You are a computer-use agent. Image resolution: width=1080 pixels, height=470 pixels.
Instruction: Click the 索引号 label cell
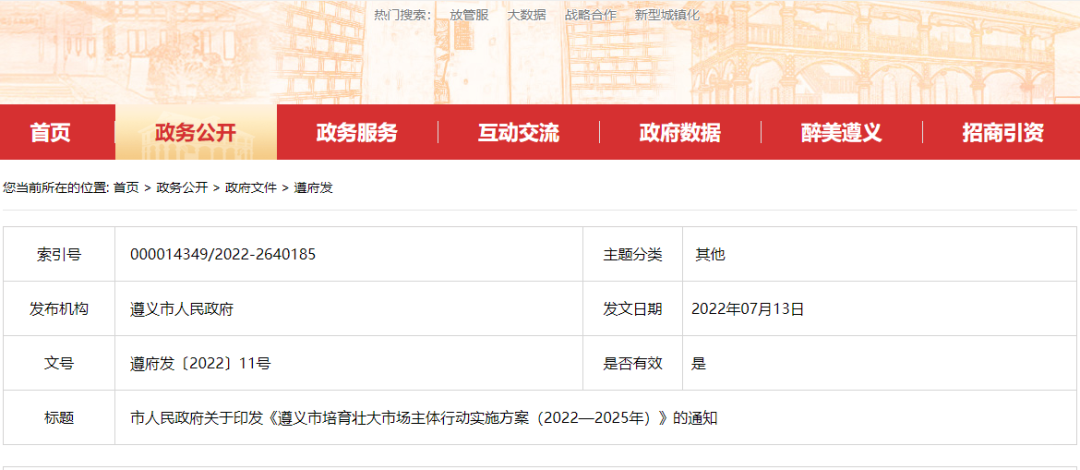click(x=59, y=255)
